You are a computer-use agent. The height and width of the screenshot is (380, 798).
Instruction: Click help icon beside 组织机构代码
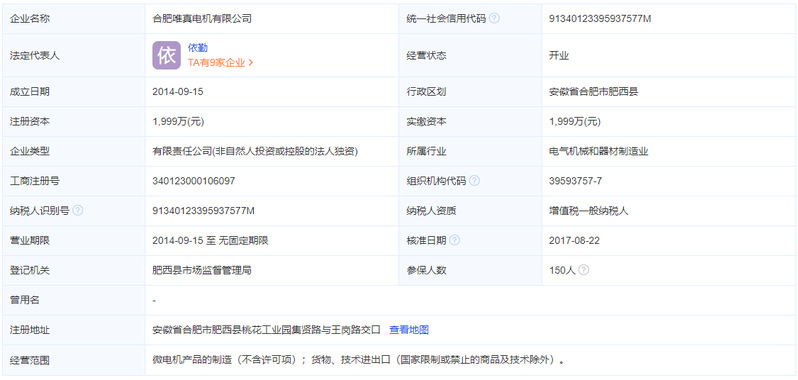point(474,181)
